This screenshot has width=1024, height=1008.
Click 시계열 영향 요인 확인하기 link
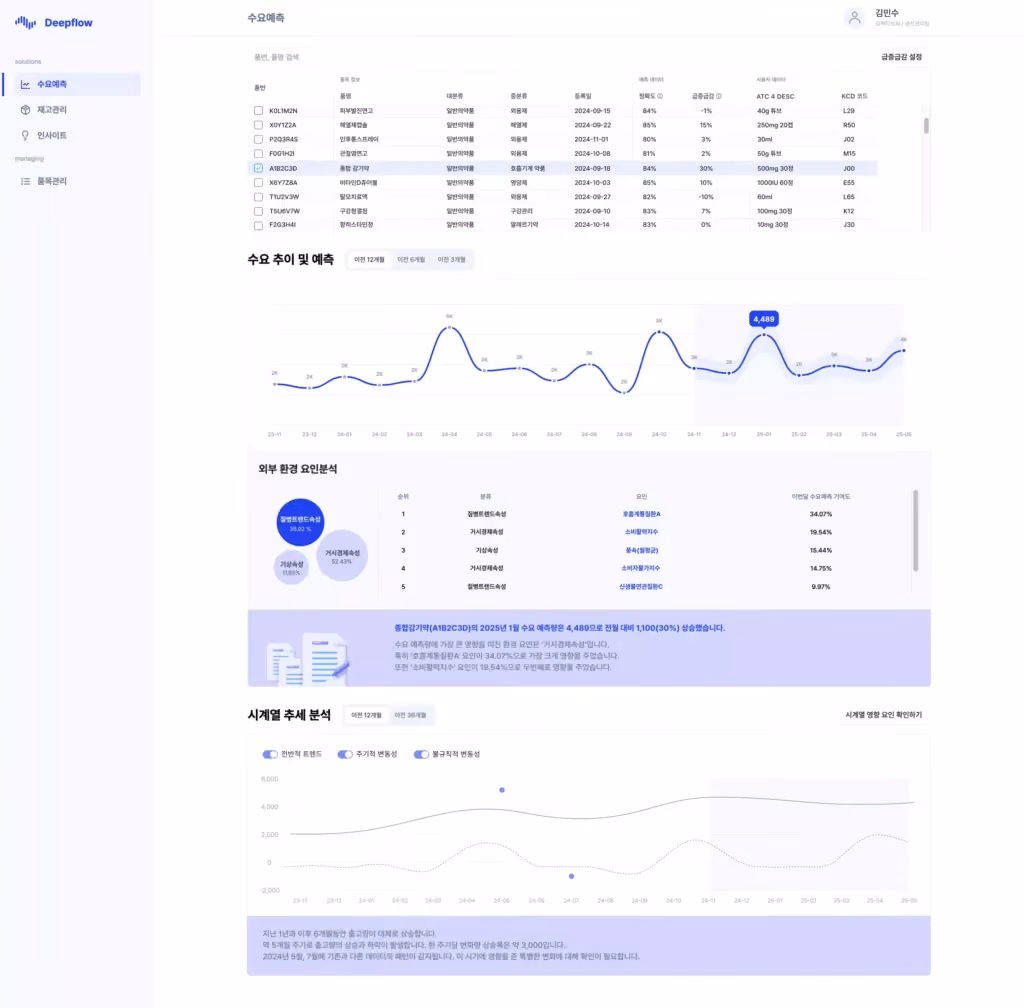884,715
